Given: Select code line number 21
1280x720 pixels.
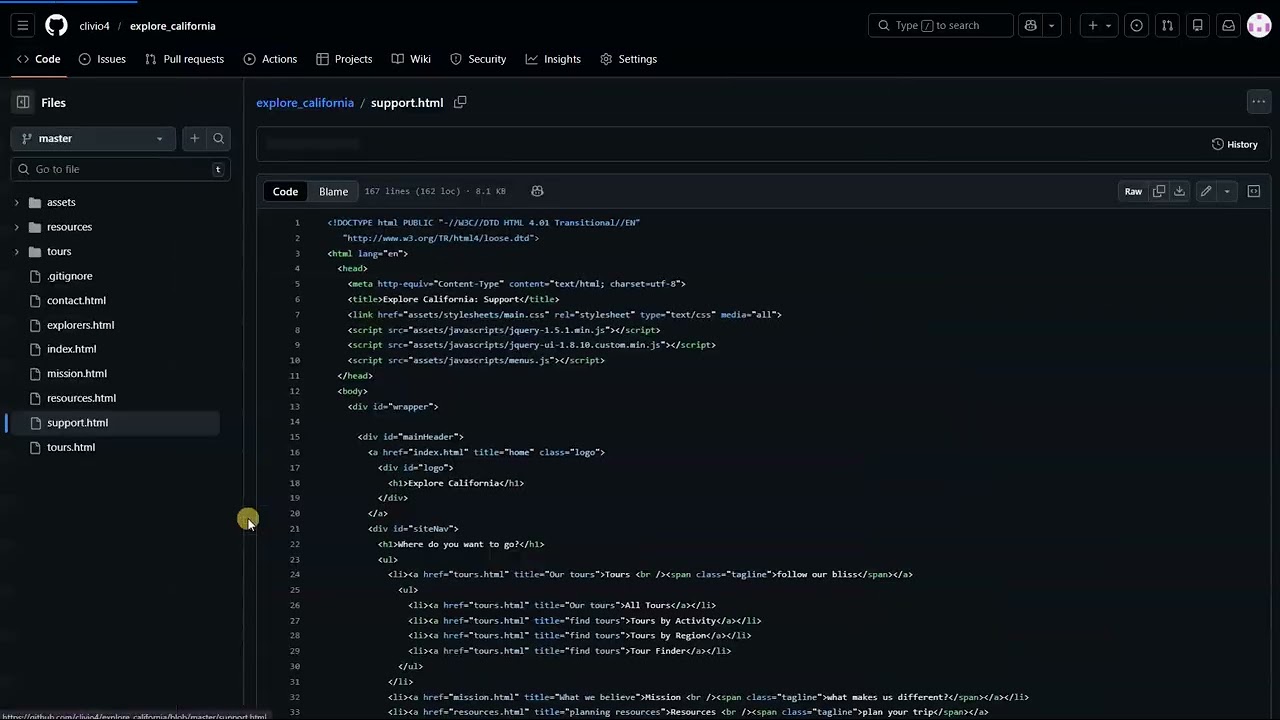Looking at the screenshot, I should point(294,529).
